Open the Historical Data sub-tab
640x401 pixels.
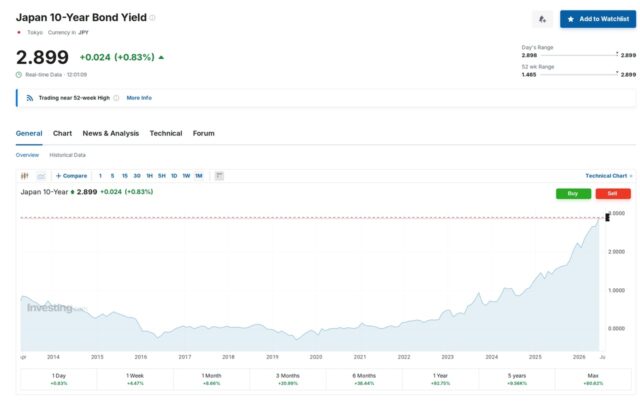click(67, 155)
